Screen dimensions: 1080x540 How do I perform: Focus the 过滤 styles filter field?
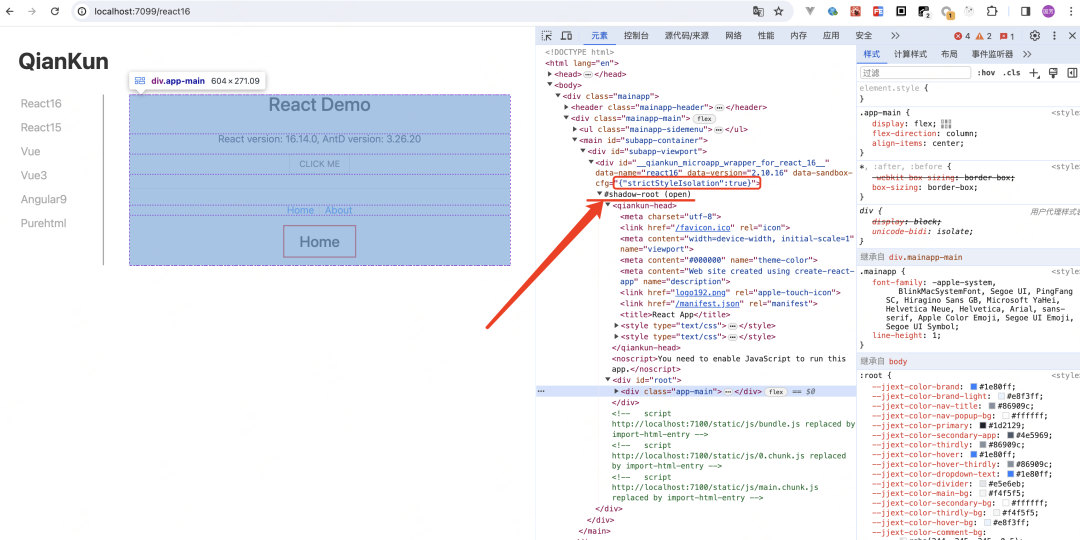point(915,73)
